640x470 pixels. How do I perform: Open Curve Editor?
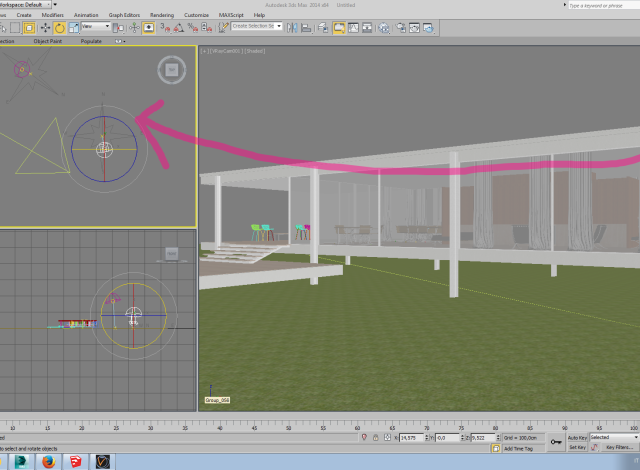[353, 28]
